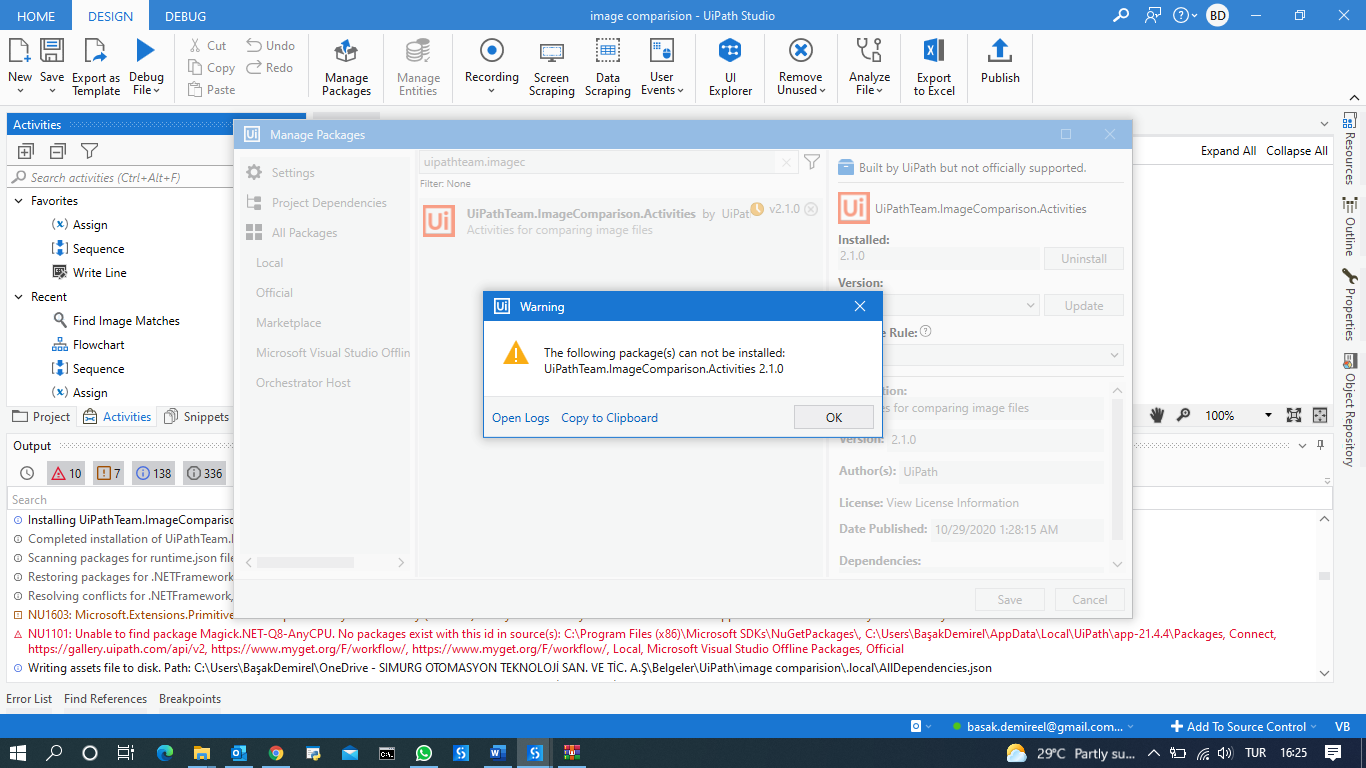Click the filter funnel in Manage Packages
The height and width of the screenshot is (768, 1366).
pos(812,162)
